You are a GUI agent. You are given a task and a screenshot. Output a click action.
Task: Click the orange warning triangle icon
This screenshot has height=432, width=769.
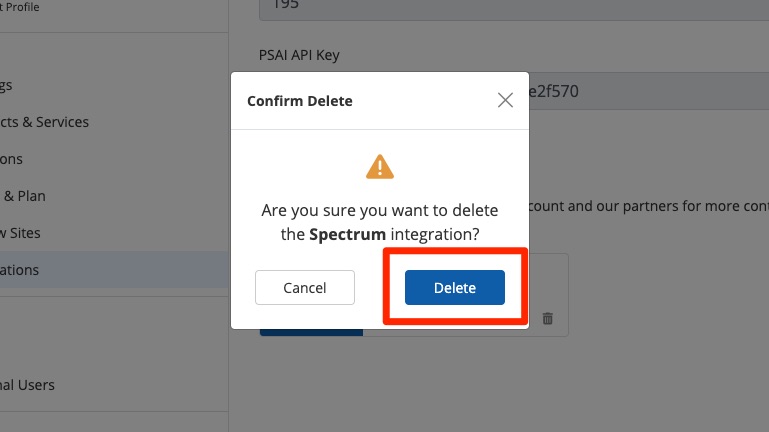(379, 166)
